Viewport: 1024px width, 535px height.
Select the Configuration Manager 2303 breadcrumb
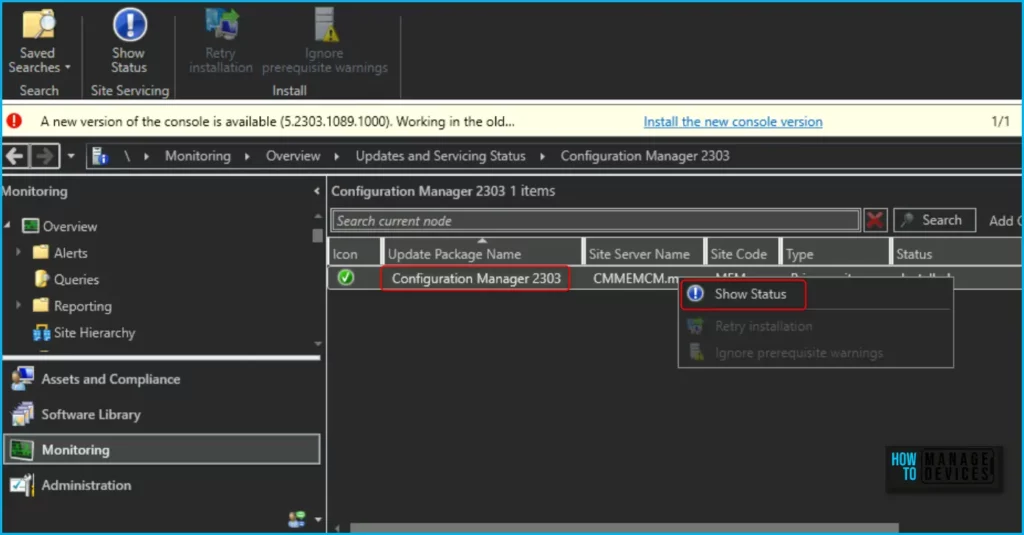click(645, 156)
